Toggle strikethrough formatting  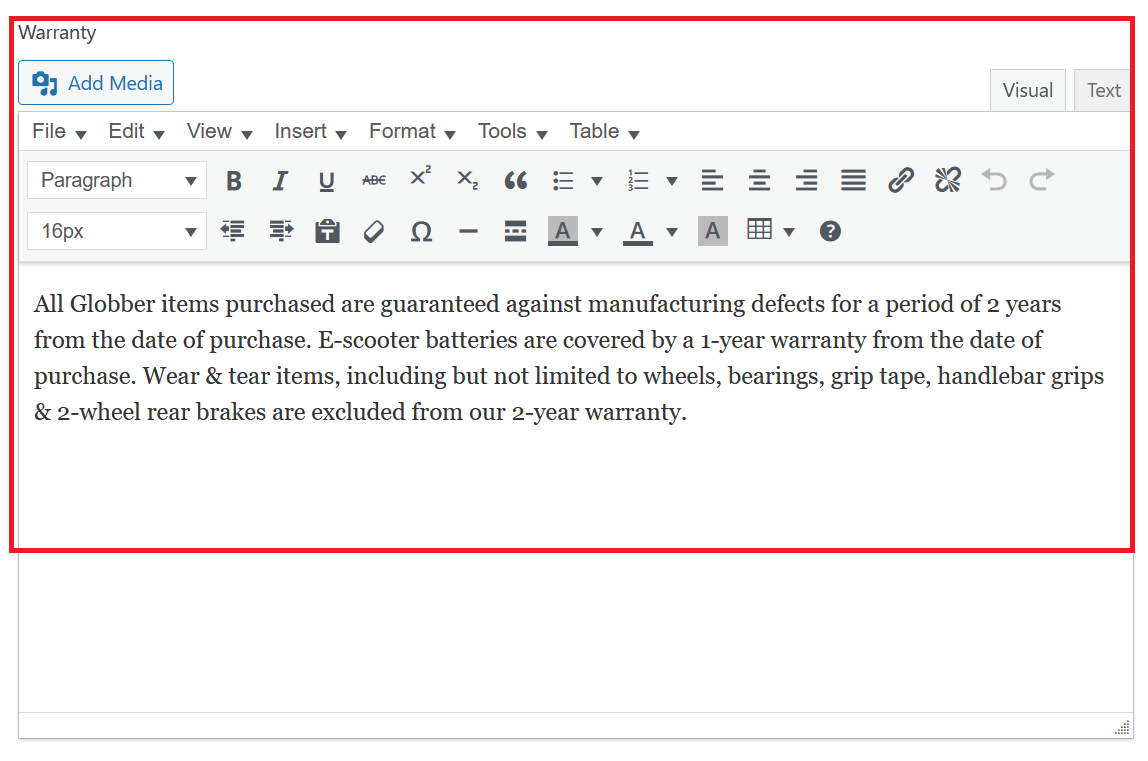coord(373,180)
